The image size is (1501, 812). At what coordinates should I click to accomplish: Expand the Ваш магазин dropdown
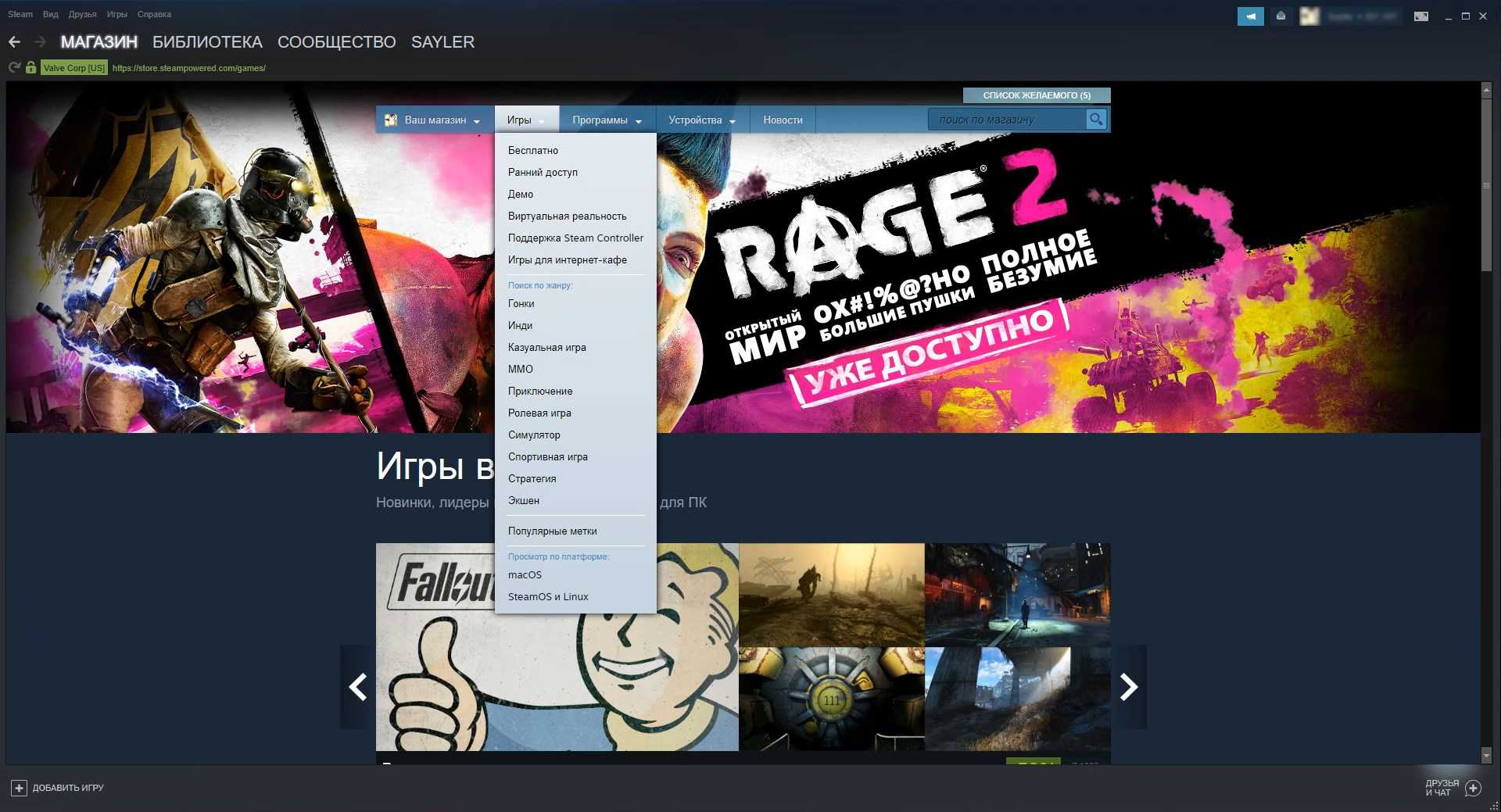tap(435, 120)
